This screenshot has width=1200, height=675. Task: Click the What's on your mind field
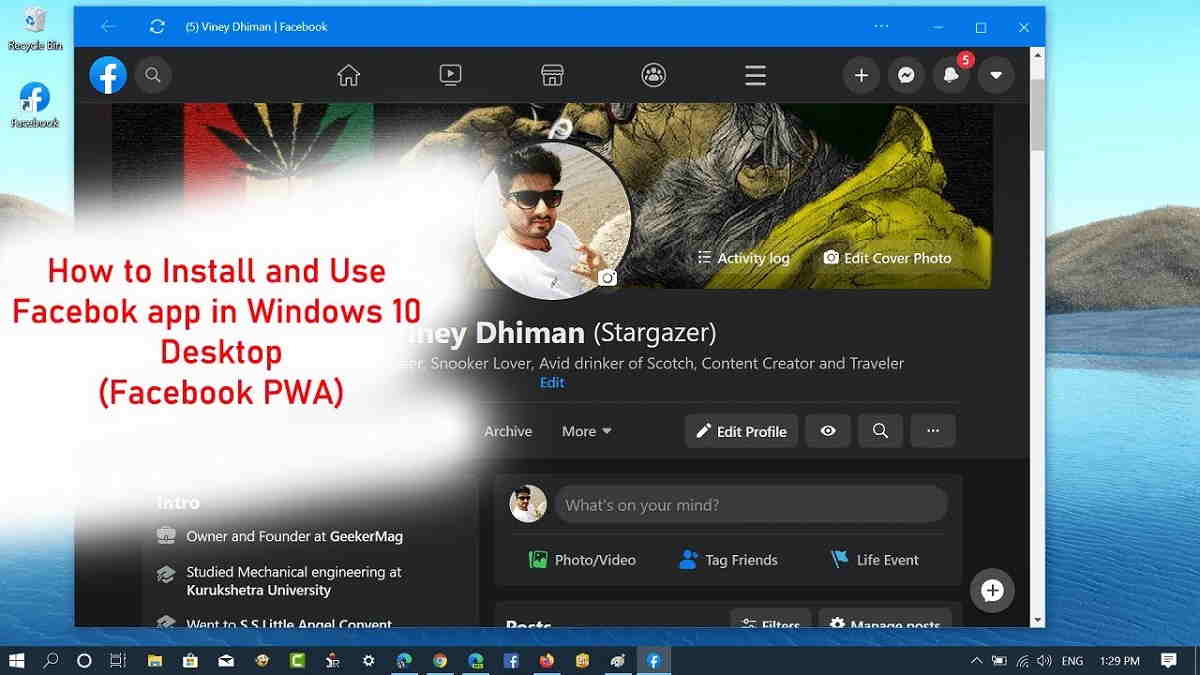pos(751,504)
